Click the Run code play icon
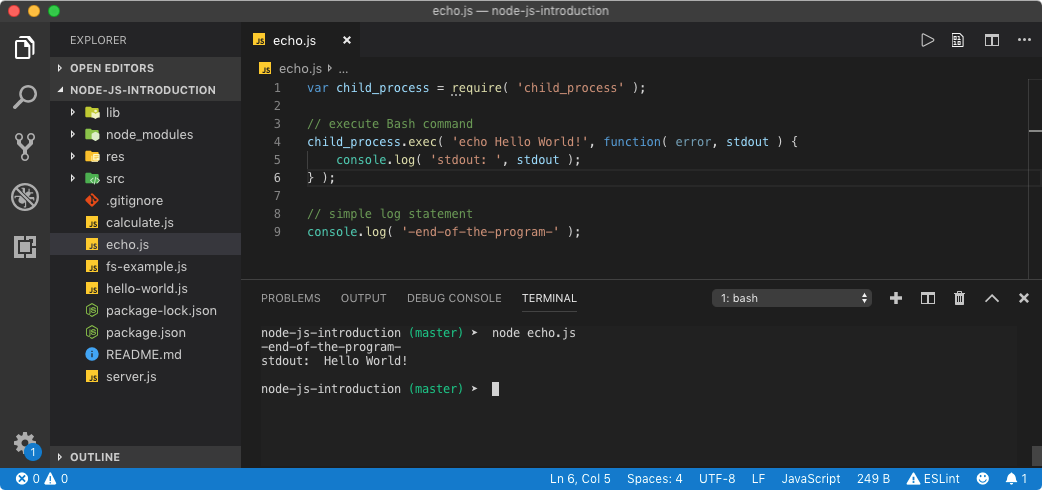Screen dimensions: 1042x490 (x=927, y=41)
